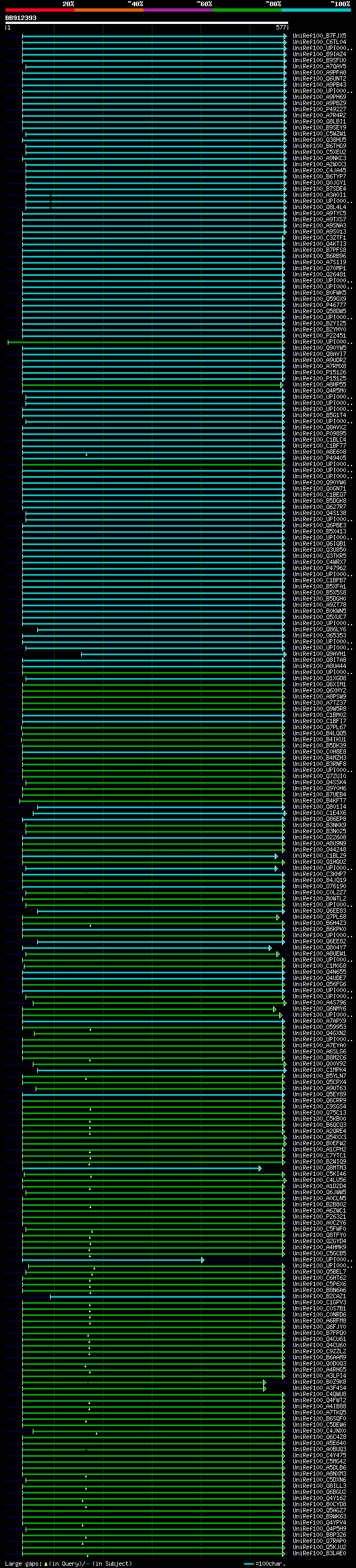Click UniRef100_A3F4S4 hit name

pyautogui.click(x=319, y=1388)
